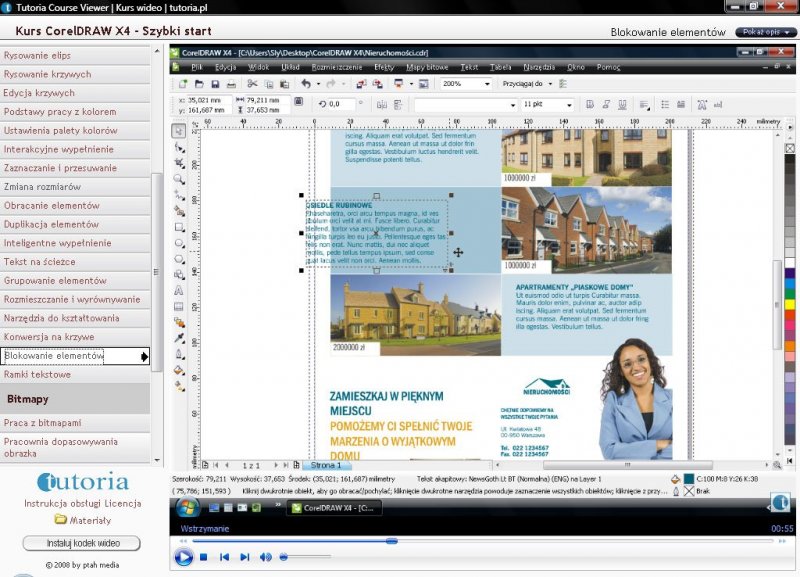Undo the last action with arrow icon
This screenshot has width=800, height=577.
(306, 84)
